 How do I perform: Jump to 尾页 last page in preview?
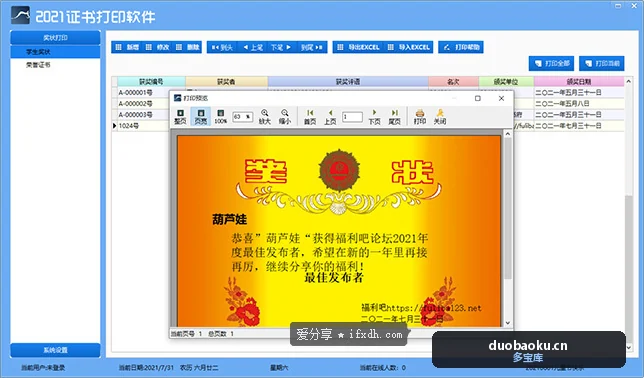(394, 116)
